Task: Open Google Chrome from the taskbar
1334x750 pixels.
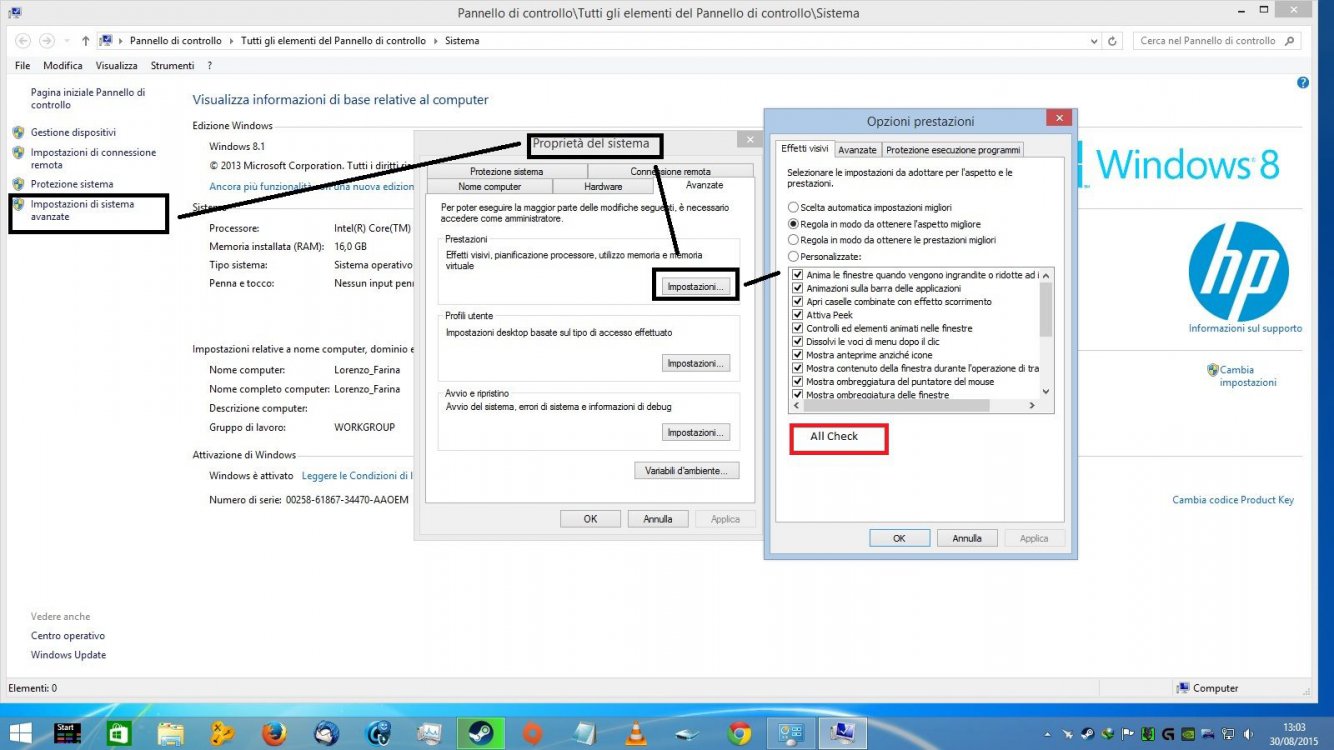Action: point(740,733)
